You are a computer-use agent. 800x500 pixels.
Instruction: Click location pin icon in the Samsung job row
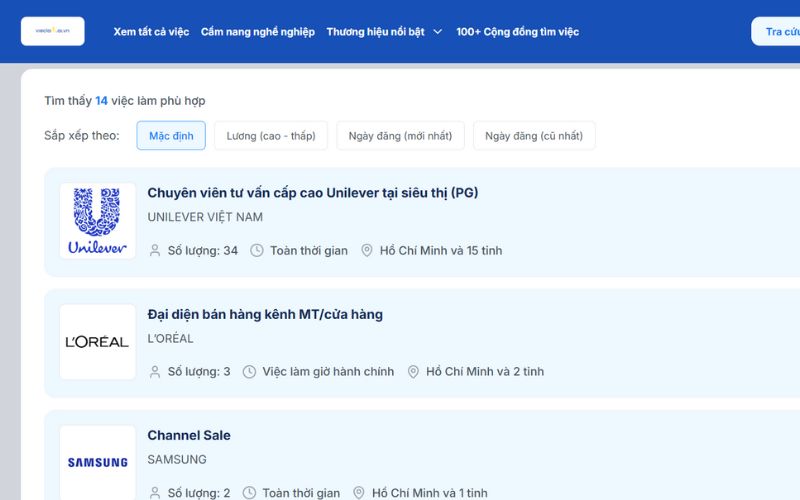[x=359, y=493]
